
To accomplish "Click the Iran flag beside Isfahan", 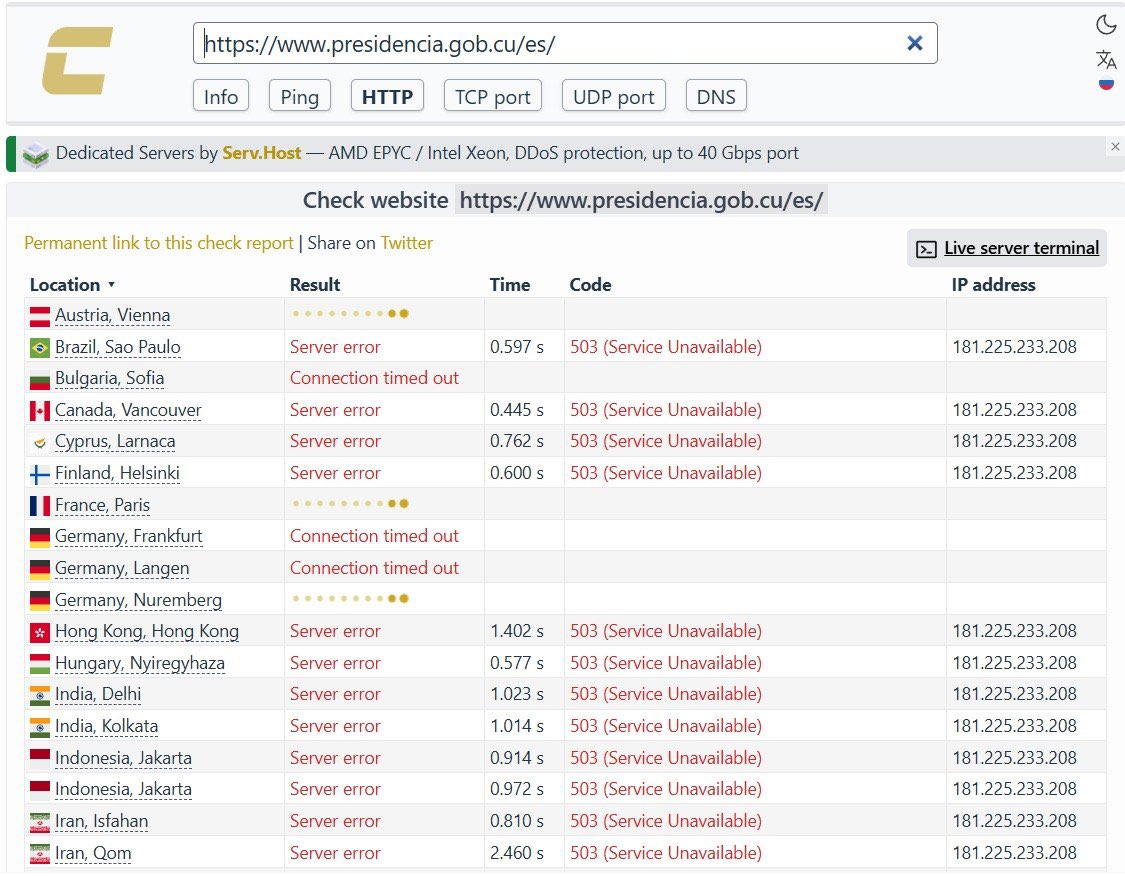I will coord(39,822).
